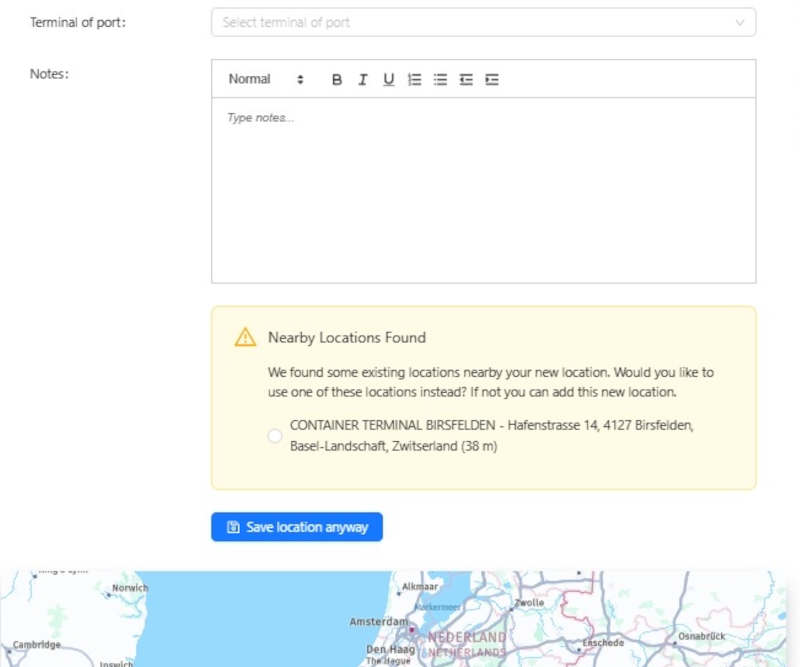Click the Cambridge label on the map
800x667 pixels.
click(37, 645)
